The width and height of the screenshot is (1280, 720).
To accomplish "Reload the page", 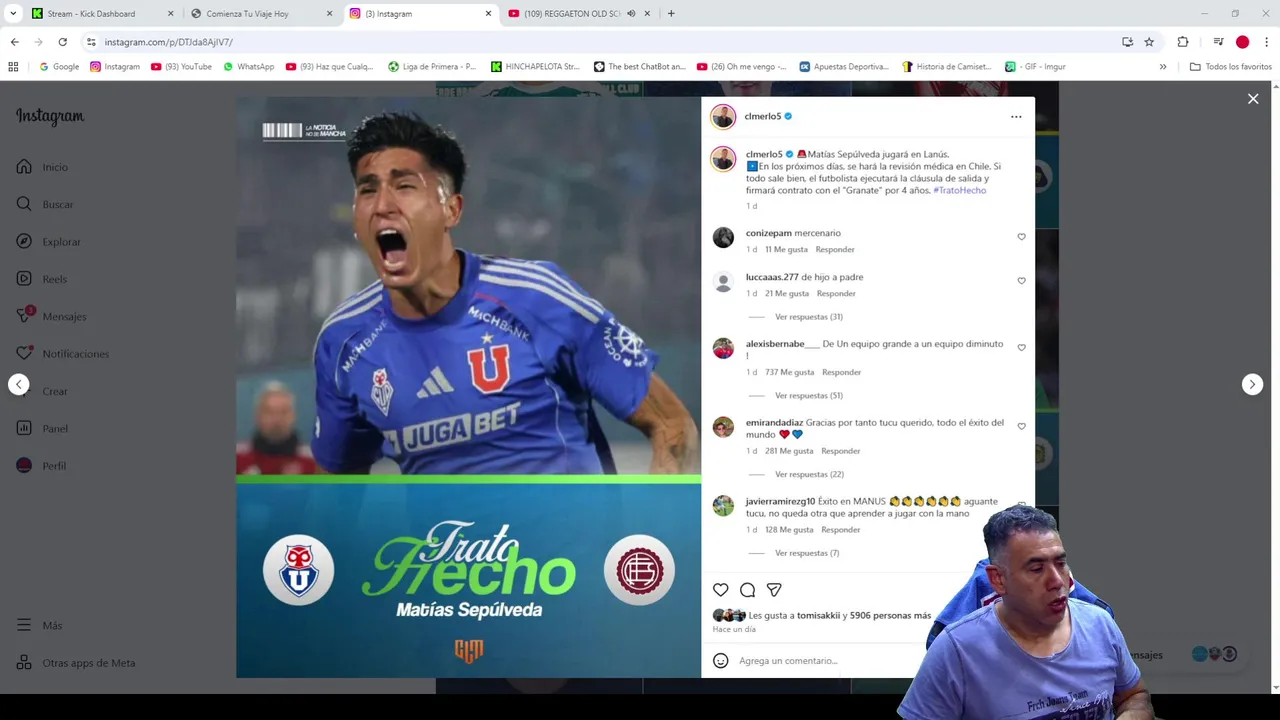I will coord(62,42).
